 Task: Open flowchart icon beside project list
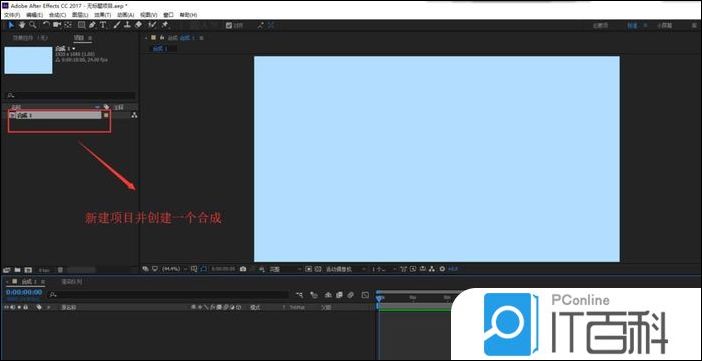(x=134, y=115)
